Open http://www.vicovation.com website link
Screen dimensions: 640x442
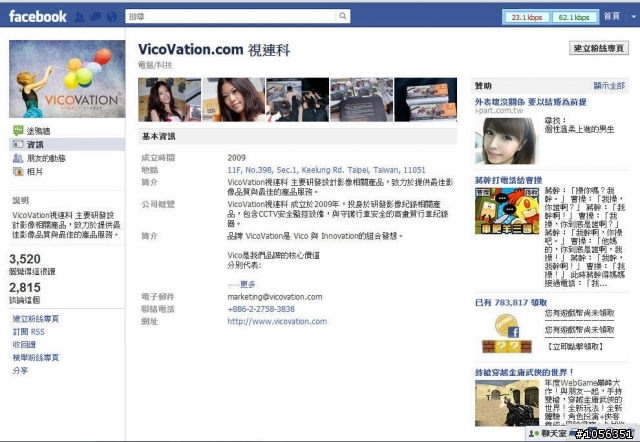[x=277, y=321]
